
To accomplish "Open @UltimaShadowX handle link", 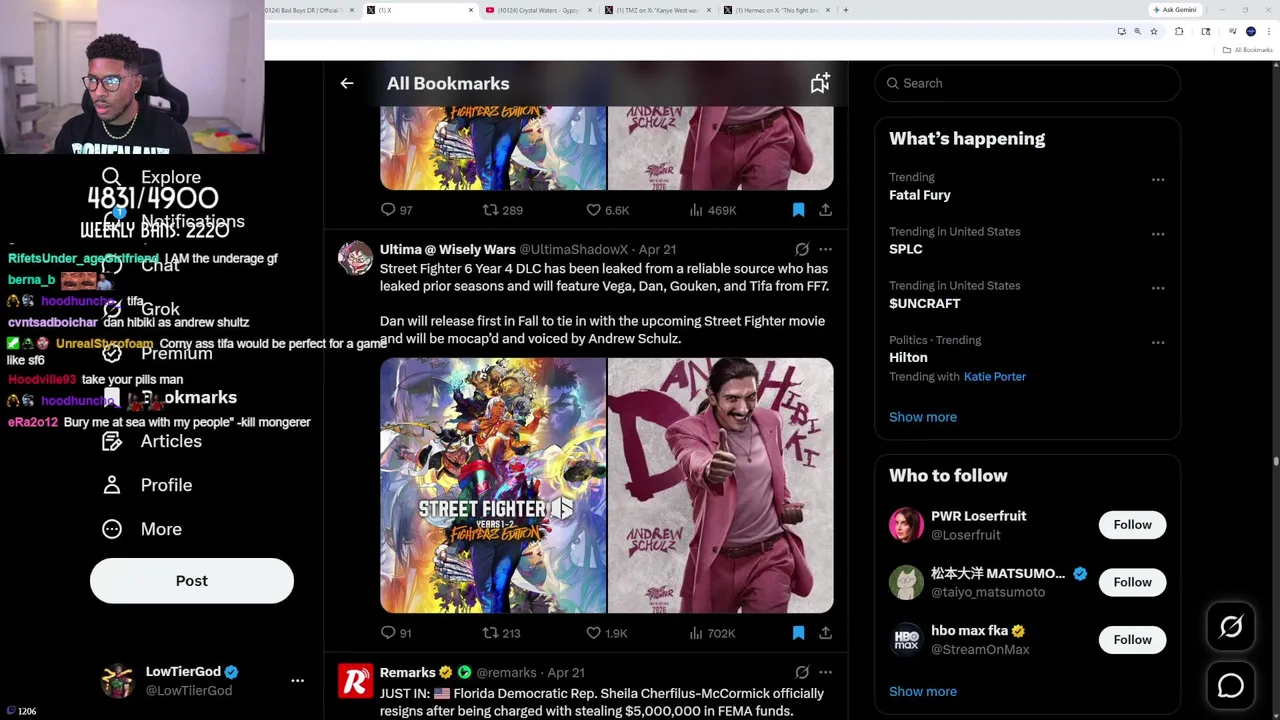I will click(573, 249).
